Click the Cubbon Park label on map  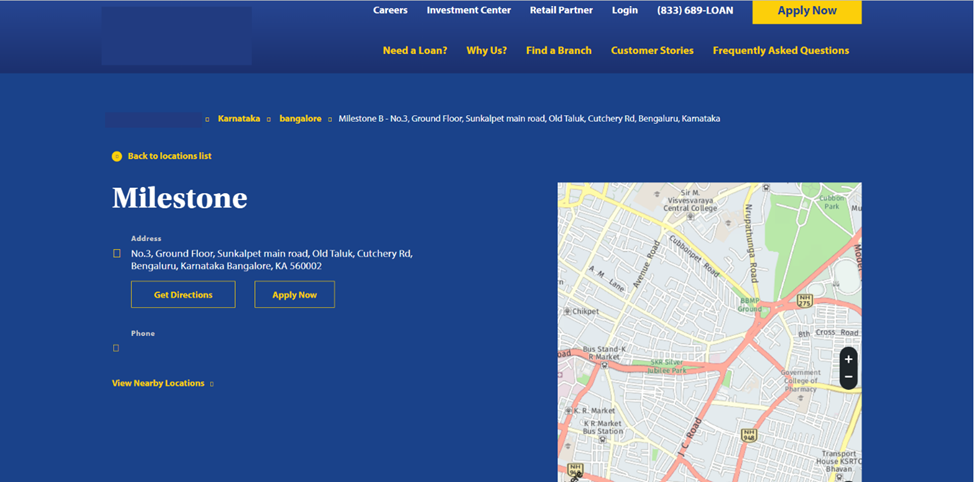click(831, 202)
